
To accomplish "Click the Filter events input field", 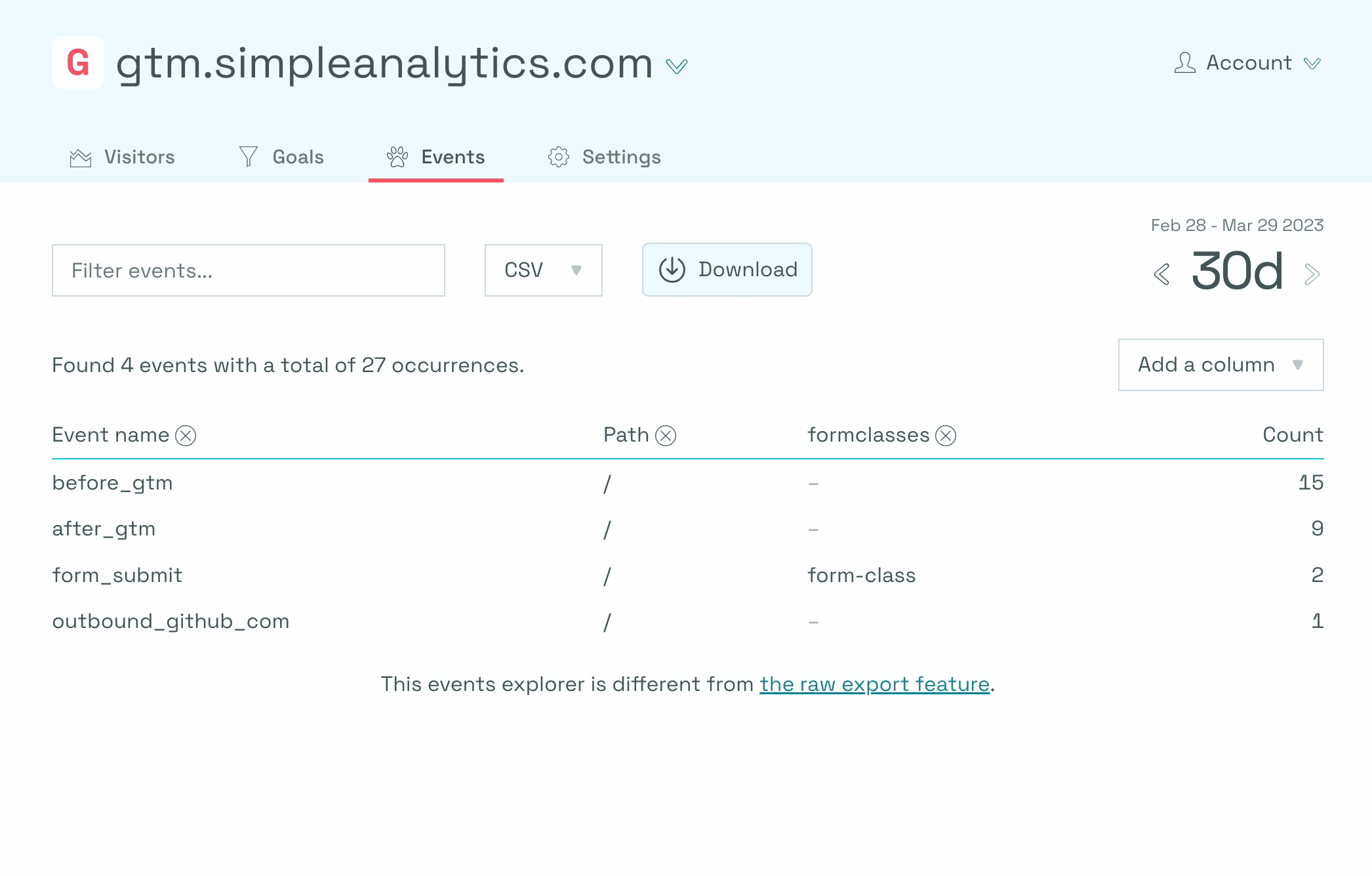I will pos(248,269).
